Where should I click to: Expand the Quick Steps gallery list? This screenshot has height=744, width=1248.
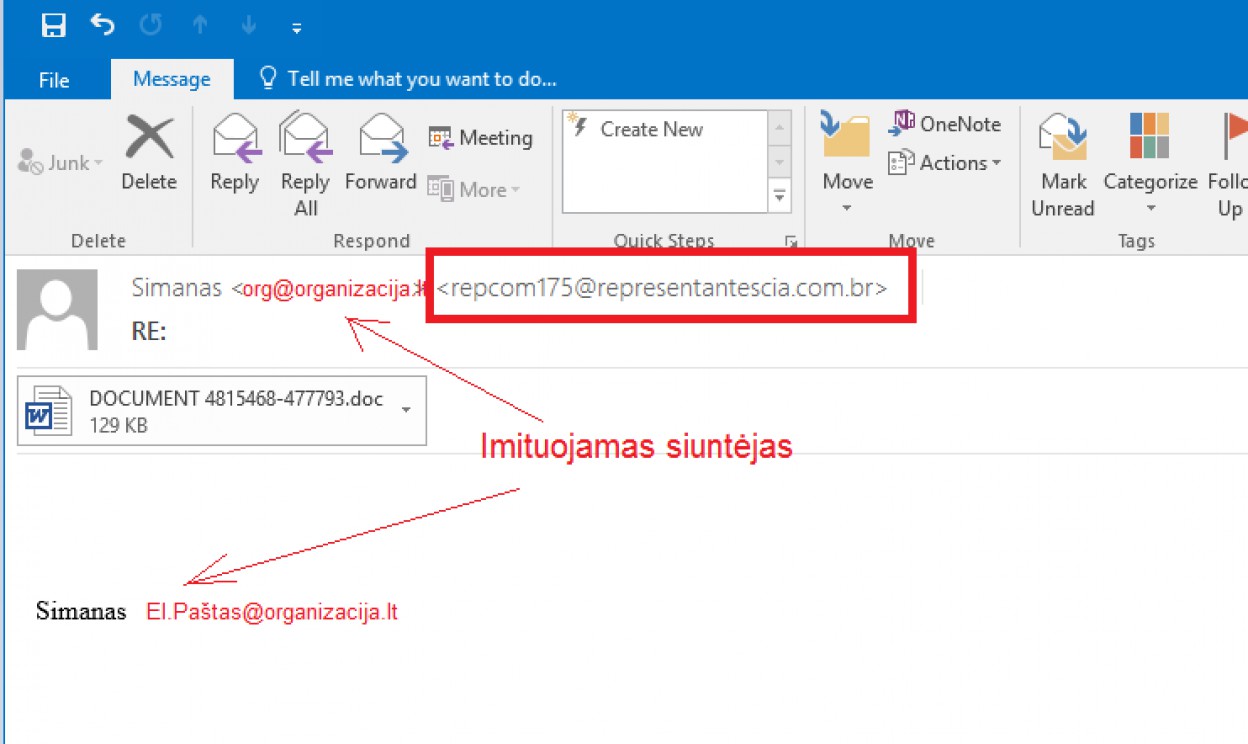pyautogui.click(x=779, y=198)
